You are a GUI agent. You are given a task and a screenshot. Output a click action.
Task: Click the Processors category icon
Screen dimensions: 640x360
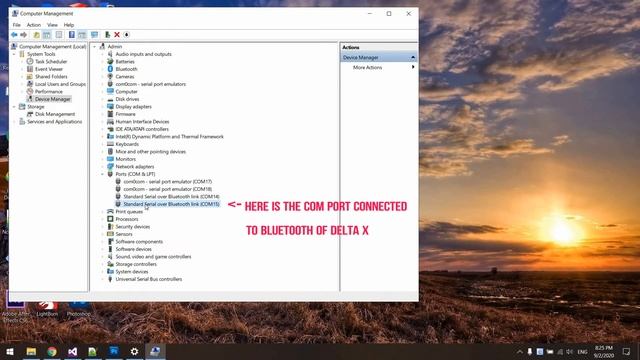(110, 219)
